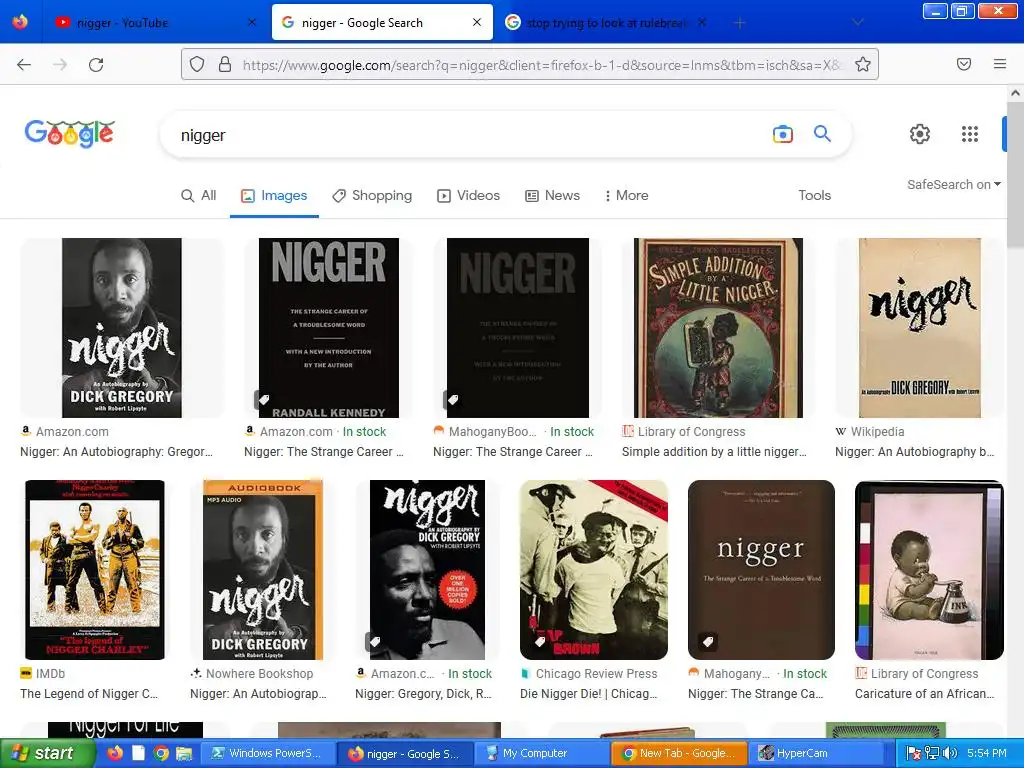Screen dimensions: 1024x768
Task: Focus the Firefox address bar URL
Action: coord(542,65)
